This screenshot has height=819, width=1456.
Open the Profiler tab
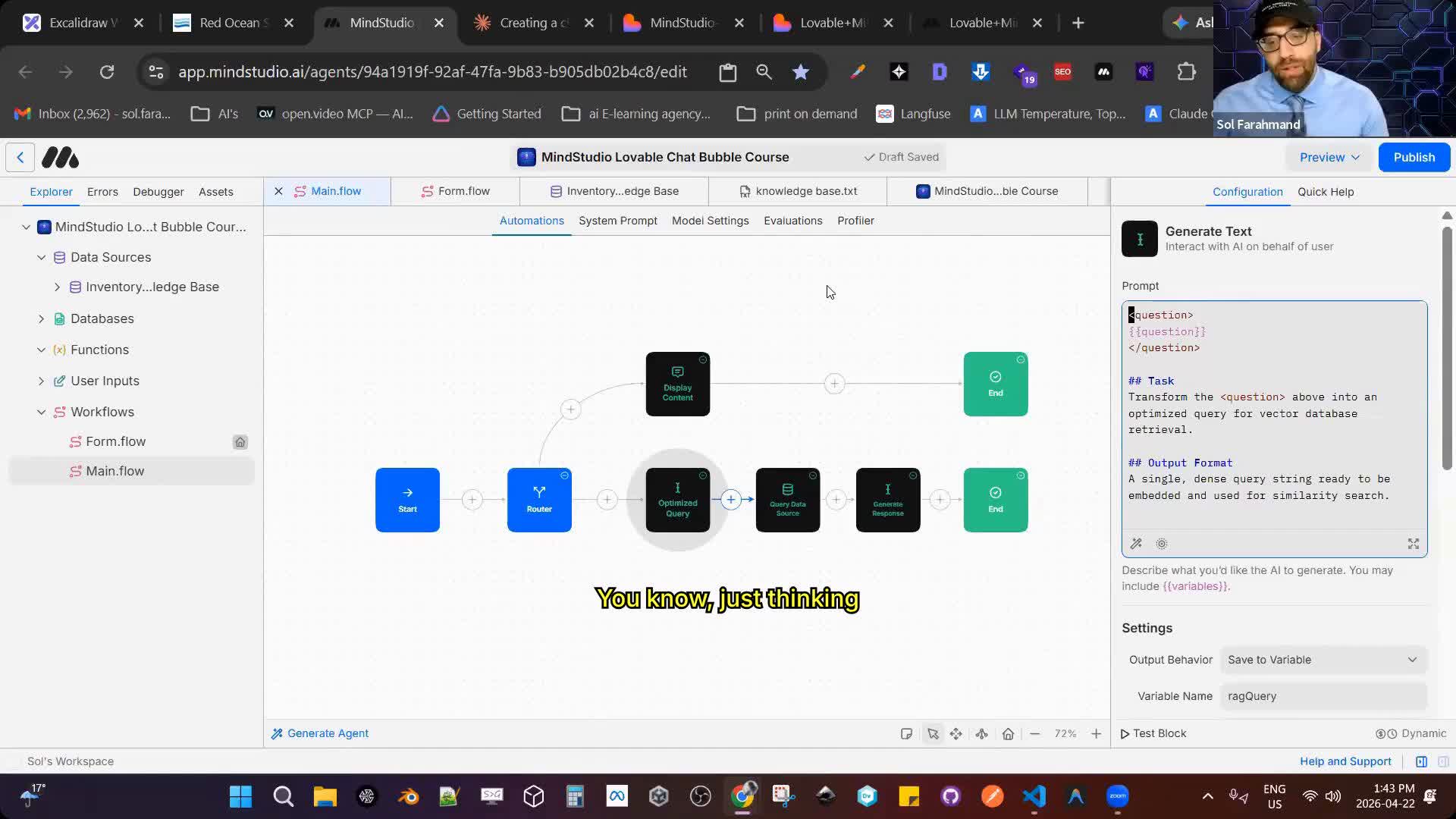click(856, 221)
